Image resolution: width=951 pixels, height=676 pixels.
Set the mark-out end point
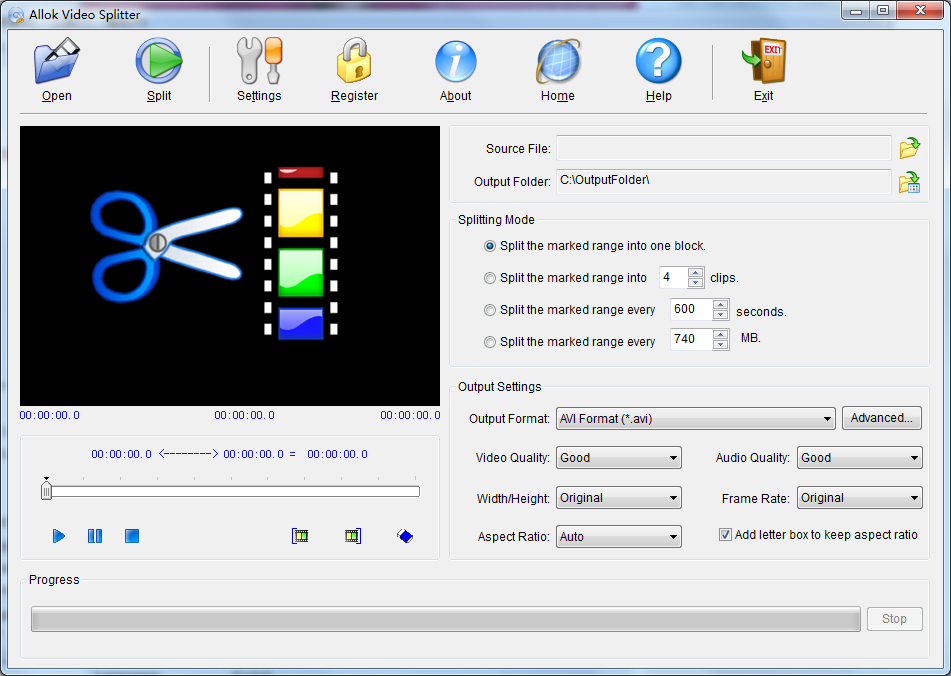(352, 536)
